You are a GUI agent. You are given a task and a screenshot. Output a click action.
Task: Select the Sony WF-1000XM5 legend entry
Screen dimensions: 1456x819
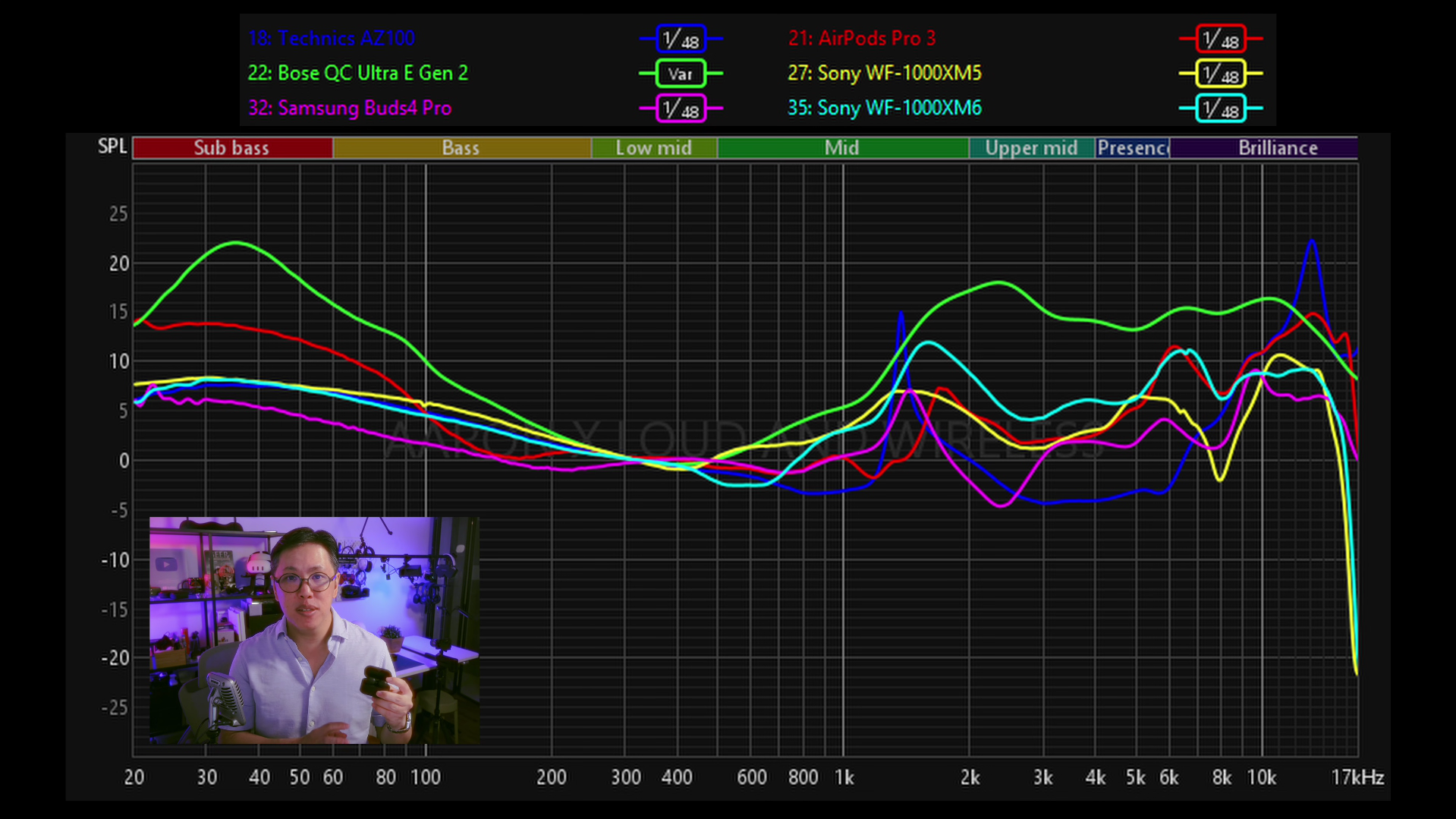point(885,73)
